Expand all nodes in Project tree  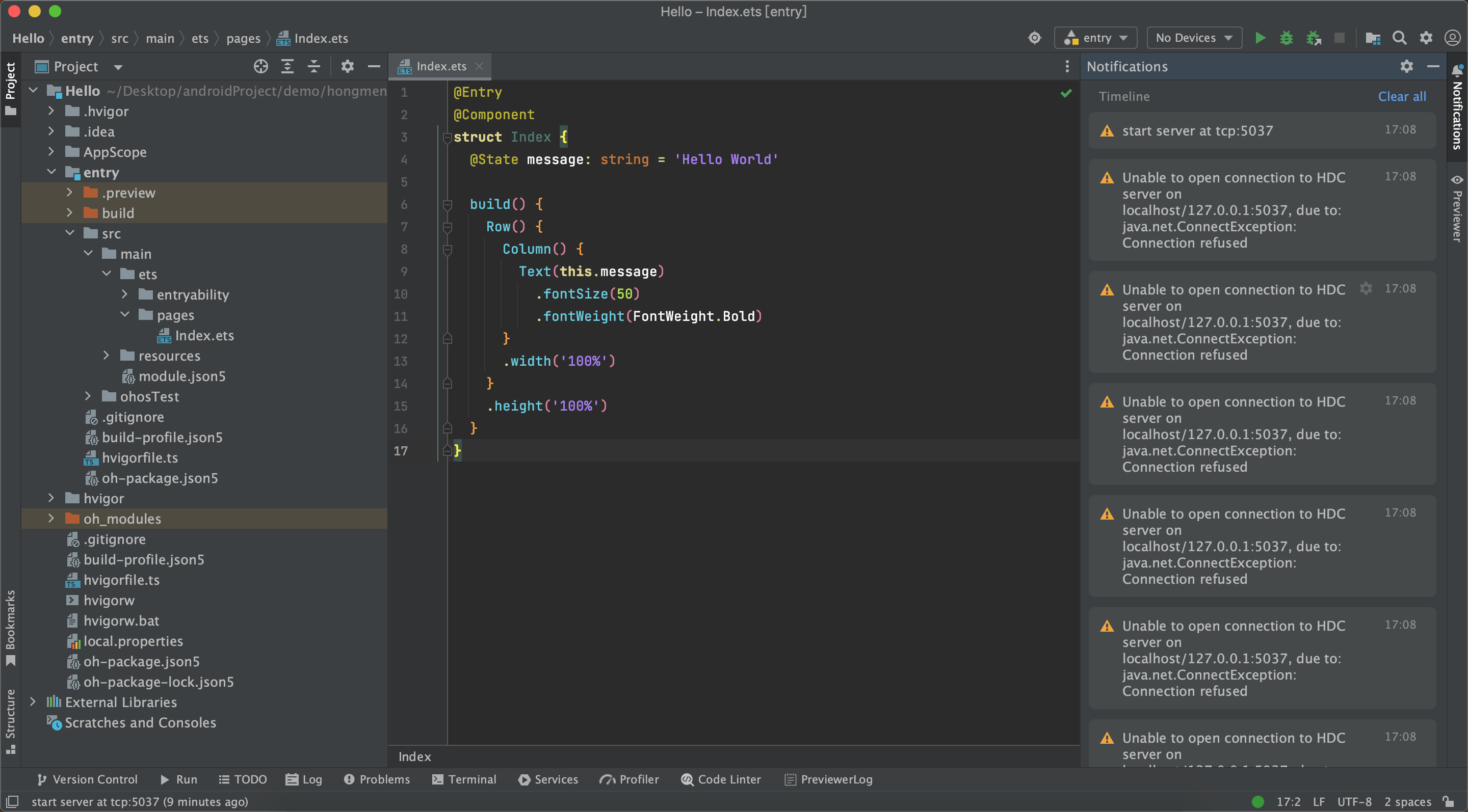click(x=287, y=67)
